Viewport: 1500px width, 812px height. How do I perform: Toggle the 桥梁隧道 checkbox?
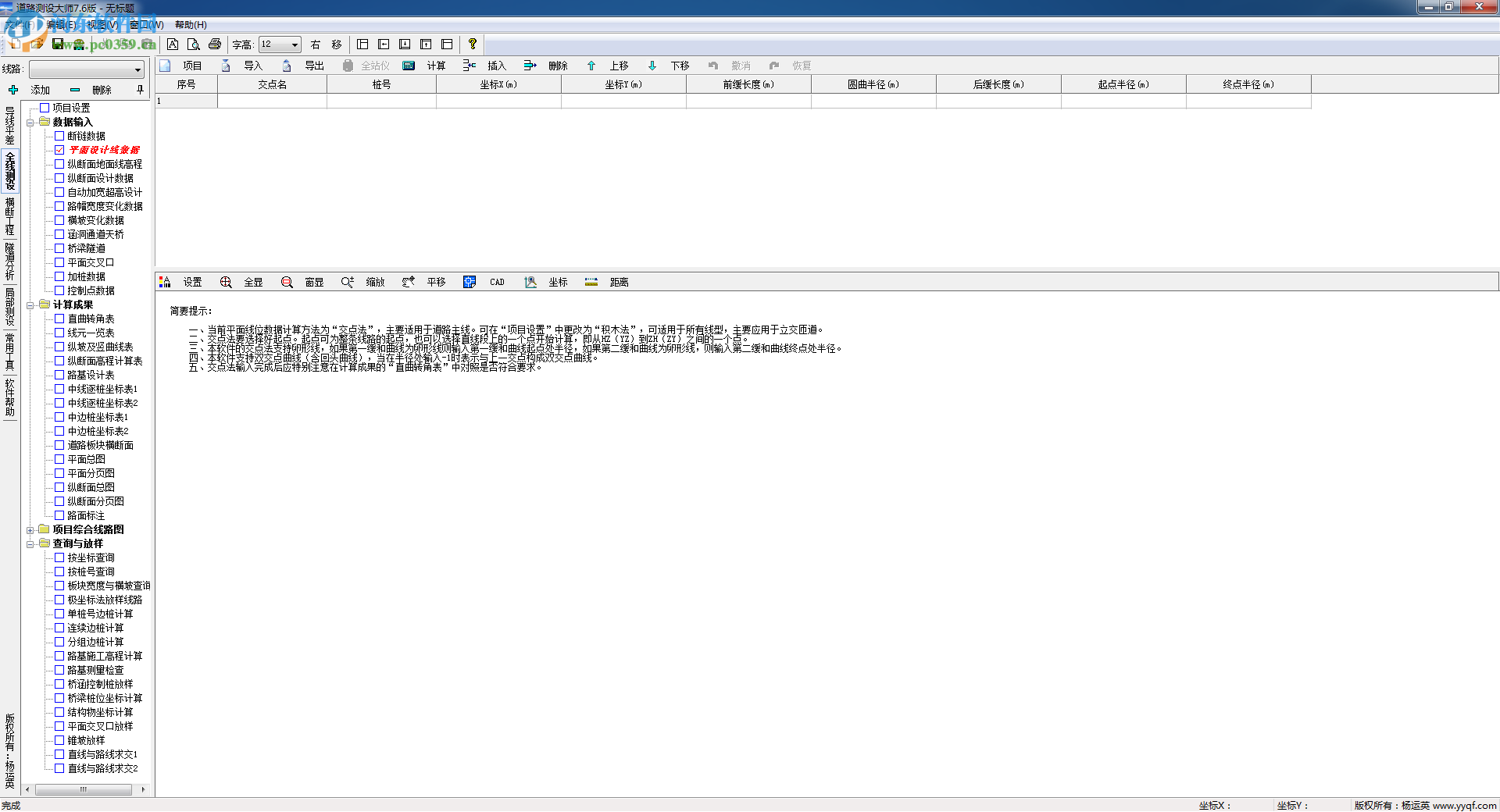(x=59, y=248)
